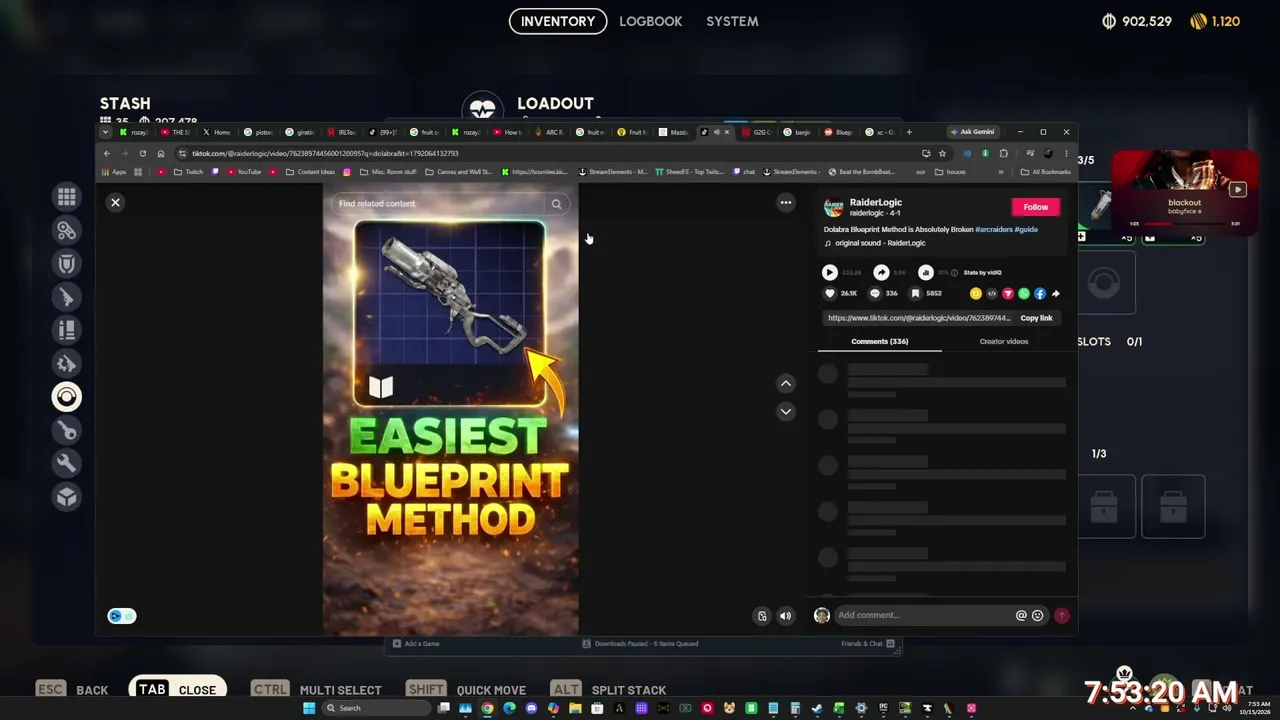Click the search magnifier in Find related content
This screenshot has width=1280, height=720.
tap(557, 204)
